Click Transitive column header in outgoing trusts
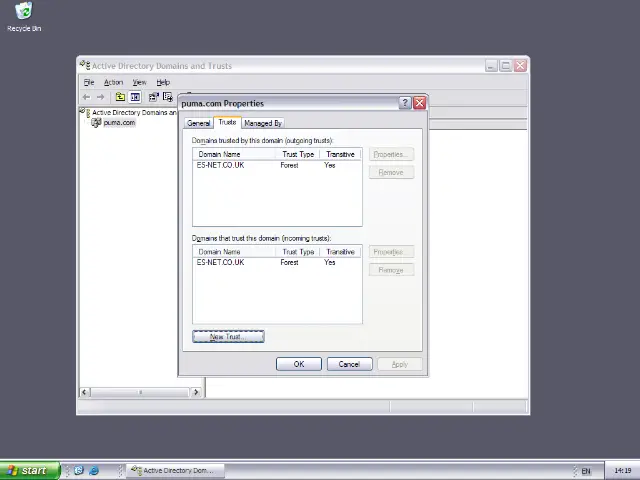Screen dimensions: 640x480 (x=340, y=154)
